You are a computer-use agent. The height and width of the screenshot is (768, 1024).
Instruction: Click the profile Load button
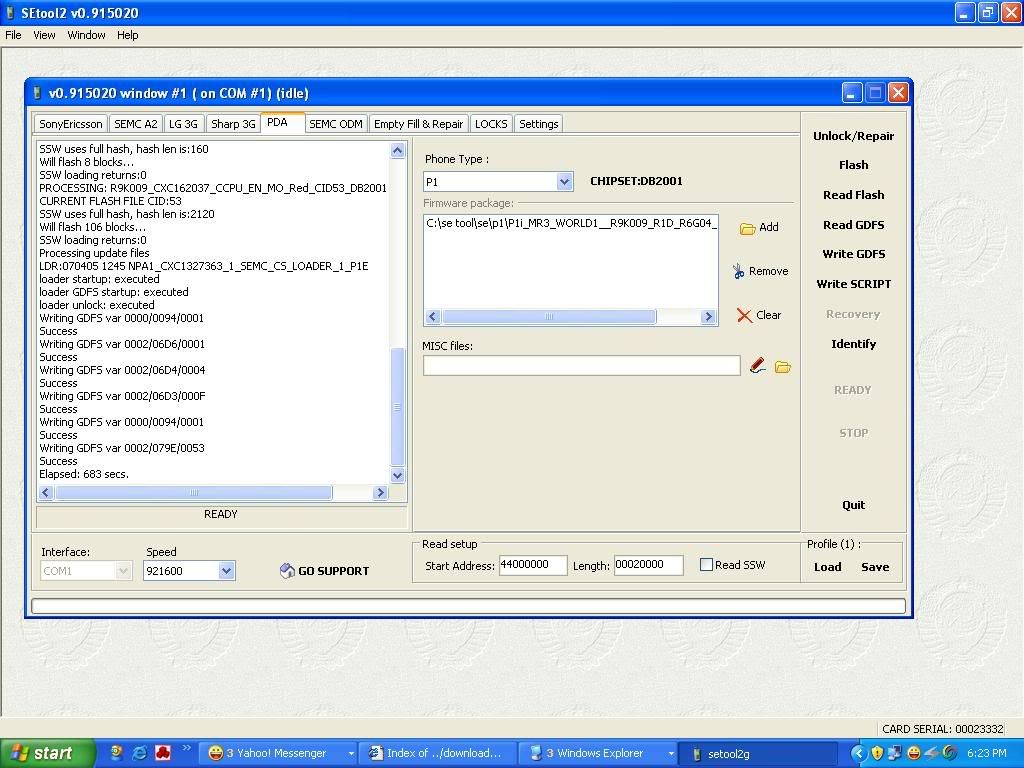[827, 567]
